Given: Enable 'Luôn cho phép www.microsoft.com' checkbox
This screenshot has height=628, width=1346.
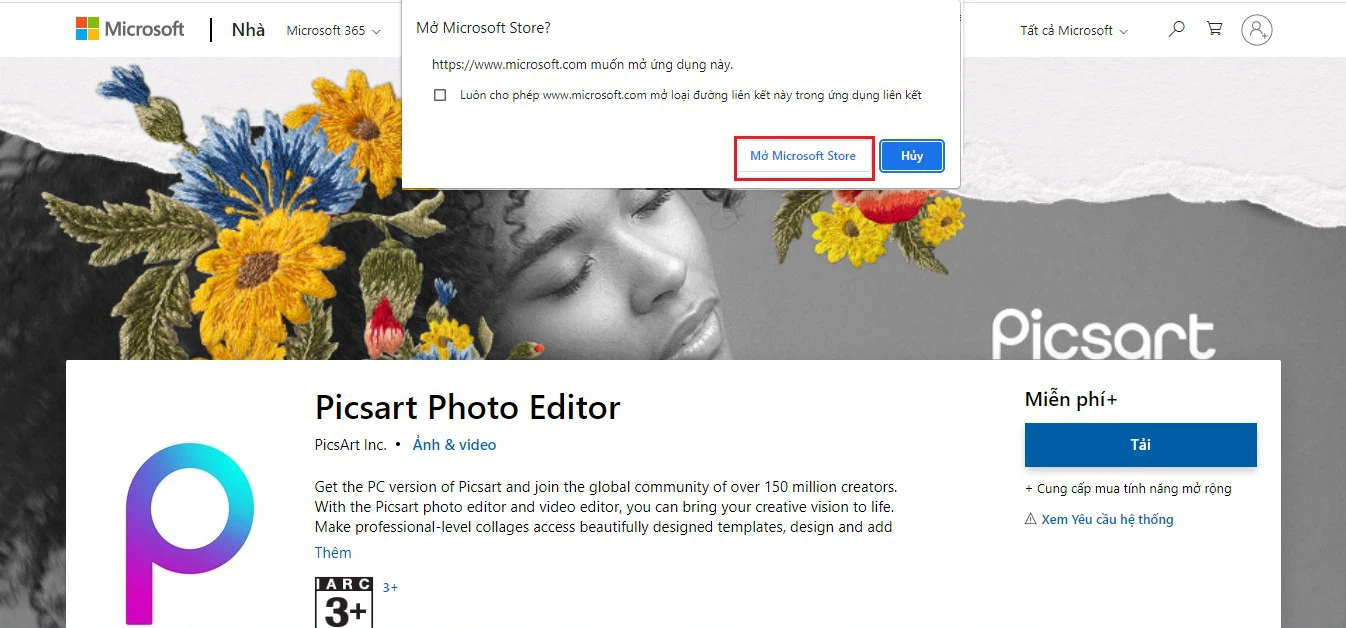Looking at the screenshot, I should coord(440,94).
